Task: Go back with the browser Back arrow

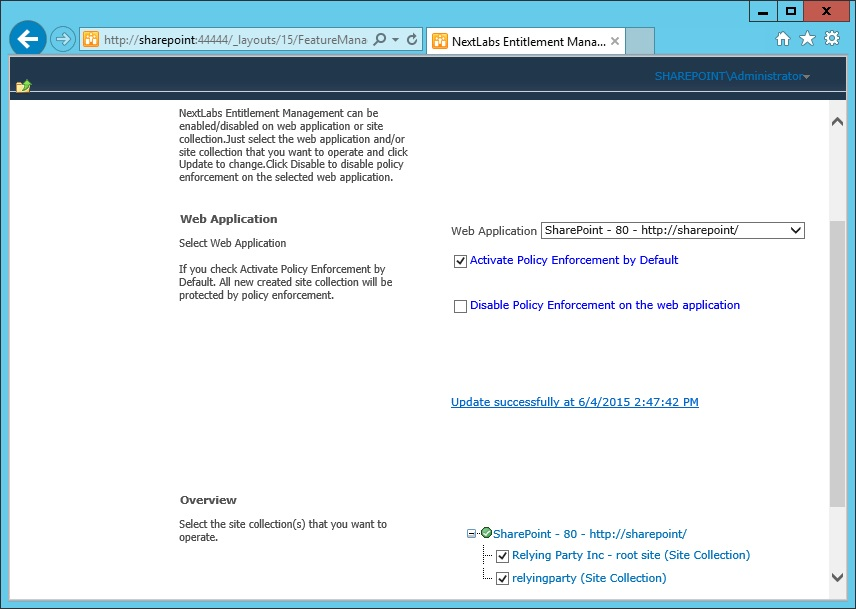Action: (28, 39)
